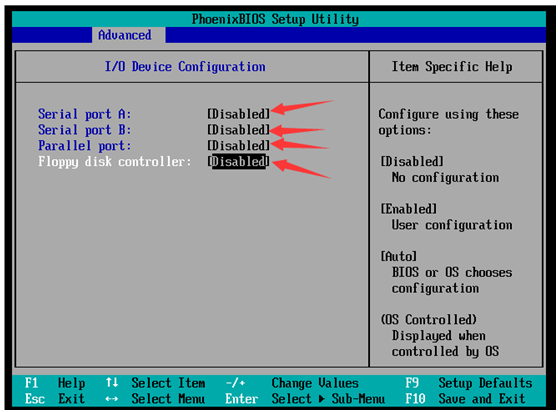Screen dimensions: 558x412
Task: Click the Serial port B label
Action: pos(84,130)
